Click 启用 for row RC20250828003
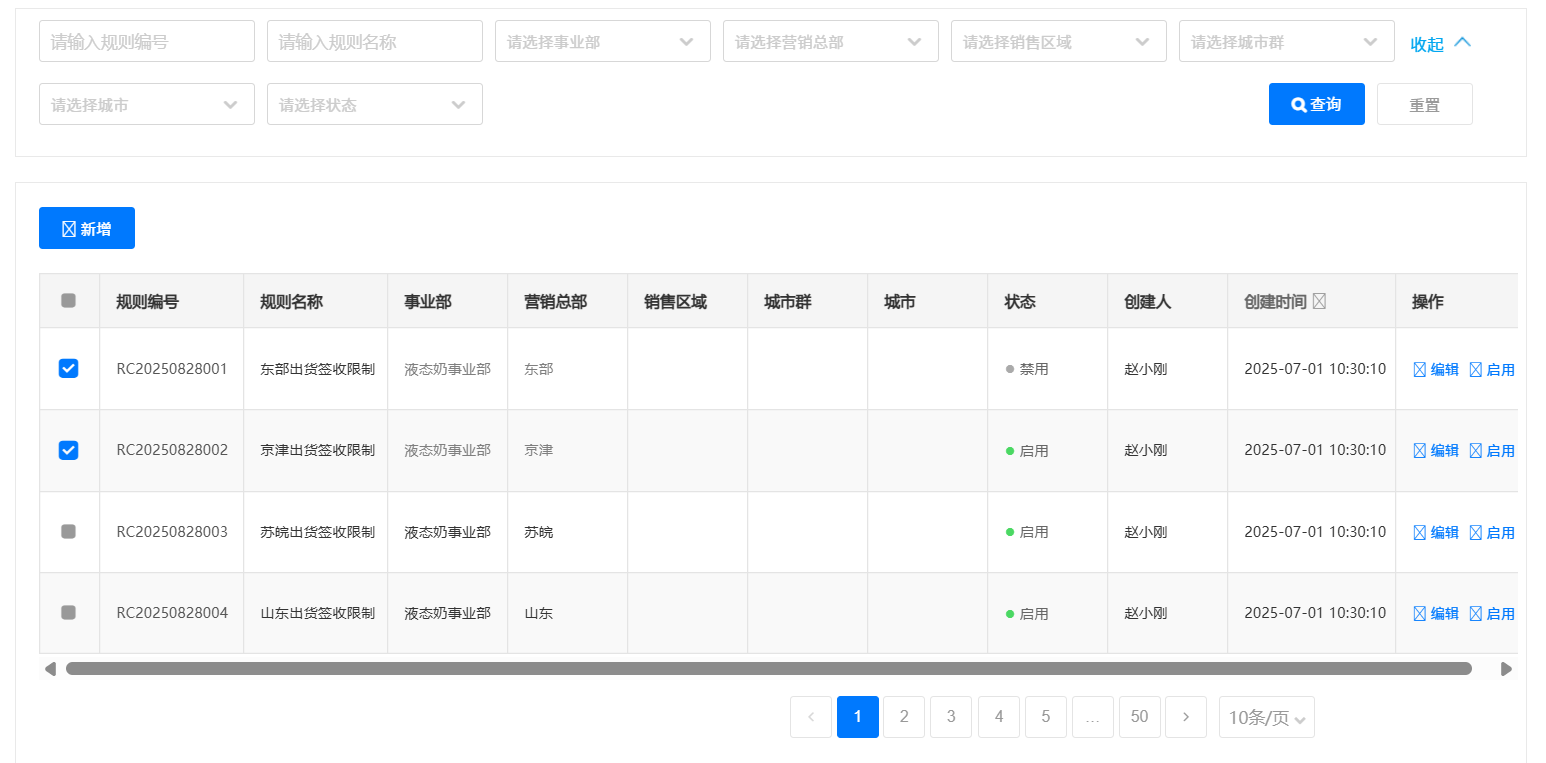 pyautogui.click(x=1491, y=532)
